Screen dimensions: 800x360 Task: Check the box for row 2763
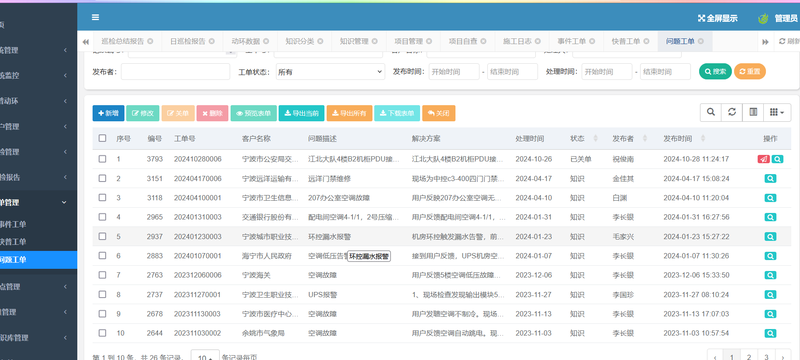[x=103, y=275]
